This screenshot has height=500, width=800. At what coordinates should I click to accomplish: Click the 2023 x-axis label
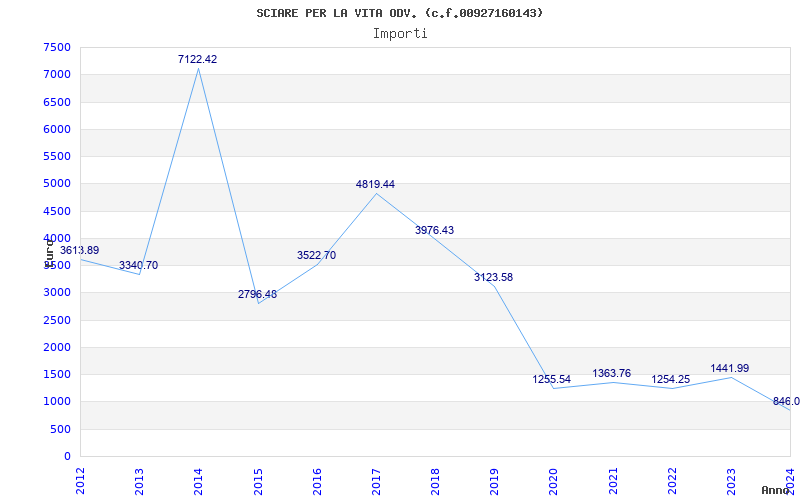[731, 481]
